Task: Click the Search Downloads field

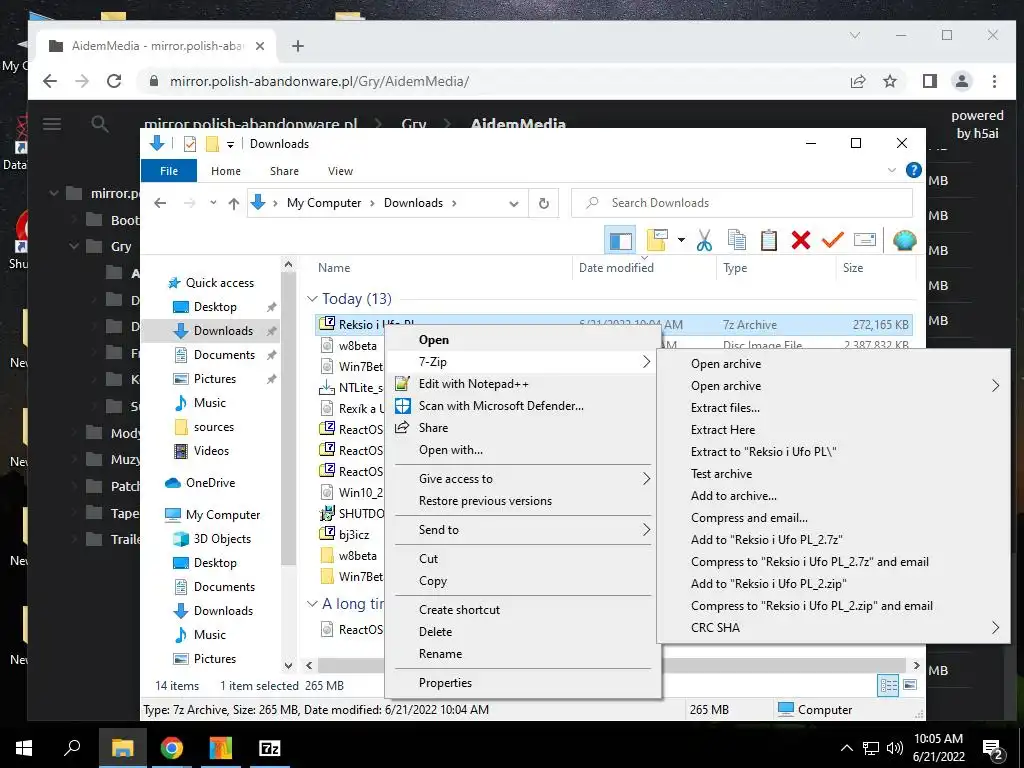Action: click(x=742, y=203)
